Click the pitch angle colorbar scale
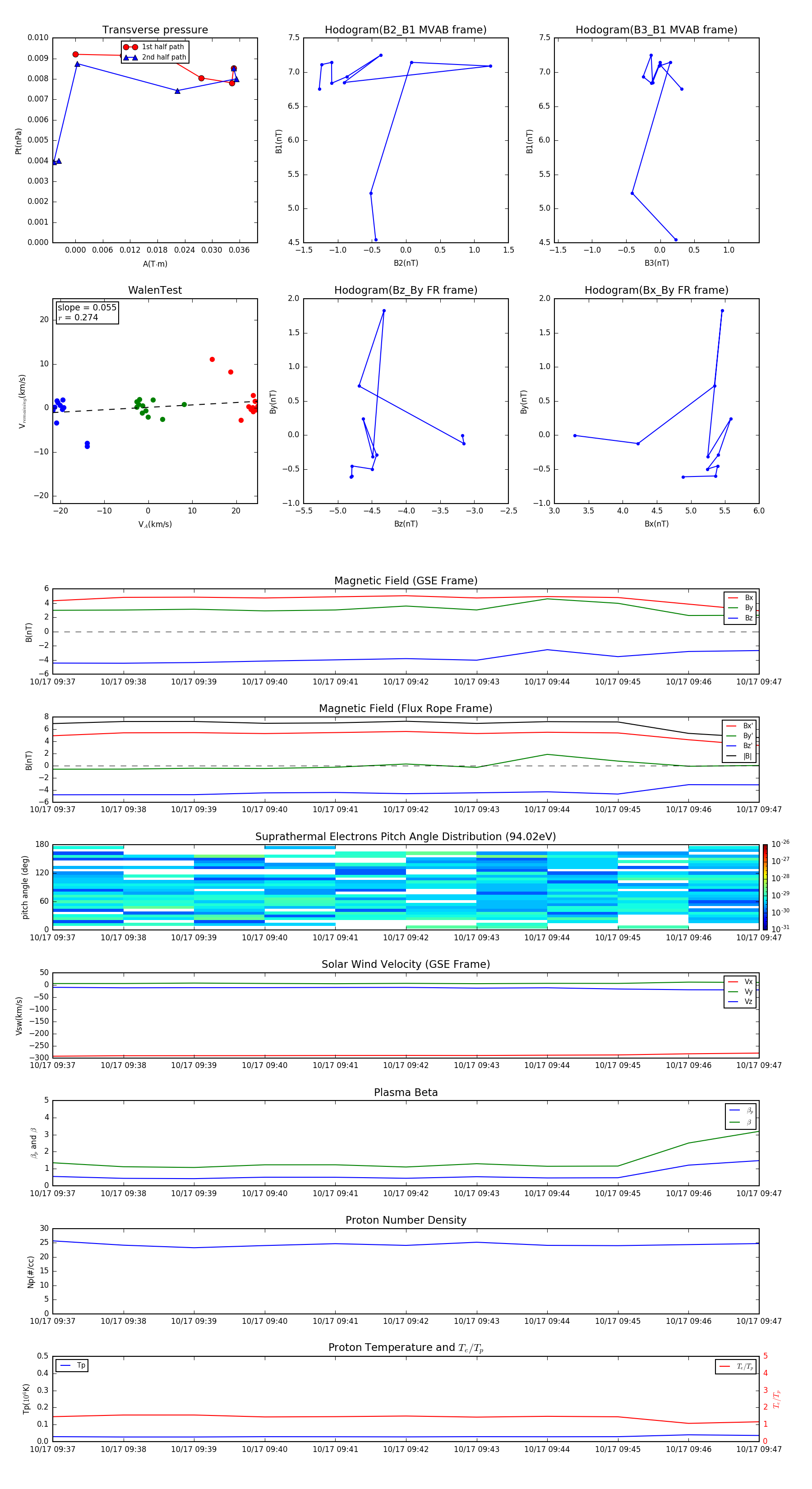This screenshot has height=1489, width=812. click(765, 887)
